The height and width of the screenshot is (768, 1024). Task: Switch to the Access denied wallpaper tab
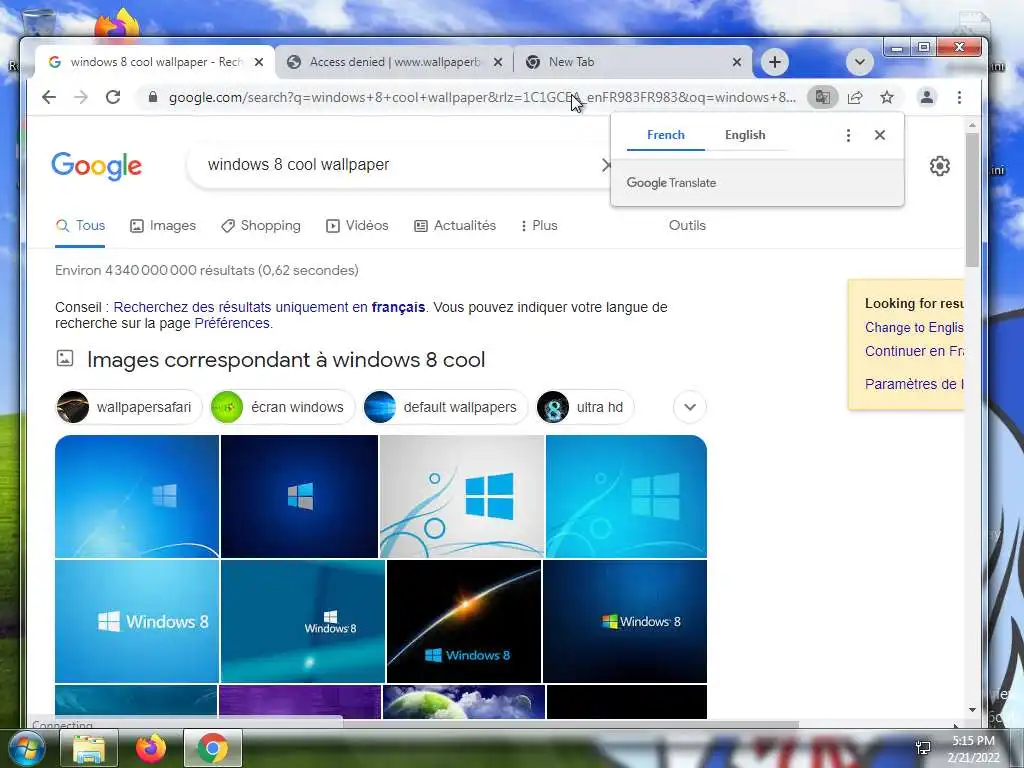pyautogui.click(x=394, y=62)
